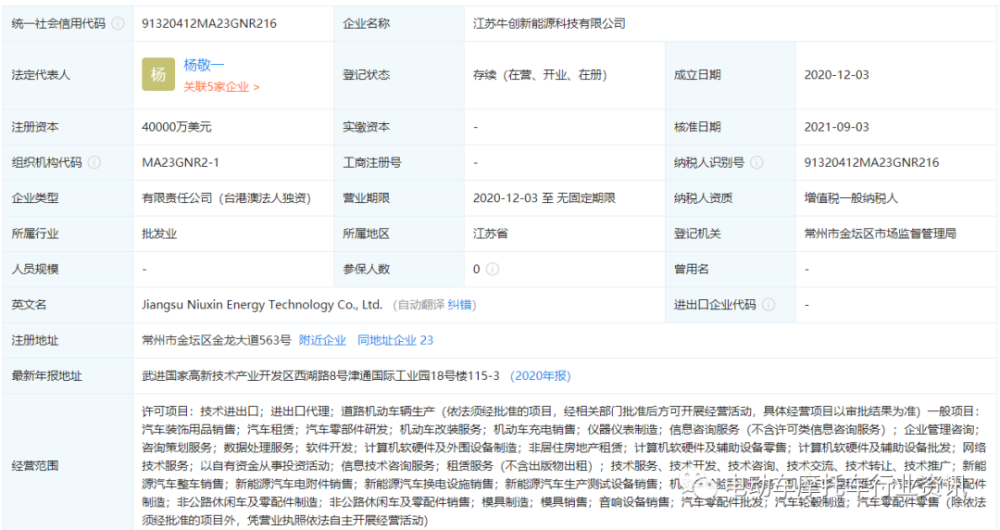Click info icon beside 统一社会信用代码
Screen dimensions: 1000x530
pos(118,24)
